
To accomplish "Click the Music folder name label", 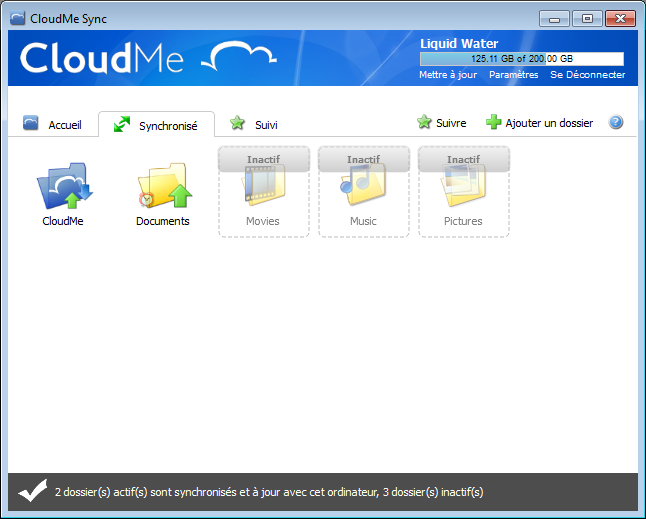I will tap(363, 221).
